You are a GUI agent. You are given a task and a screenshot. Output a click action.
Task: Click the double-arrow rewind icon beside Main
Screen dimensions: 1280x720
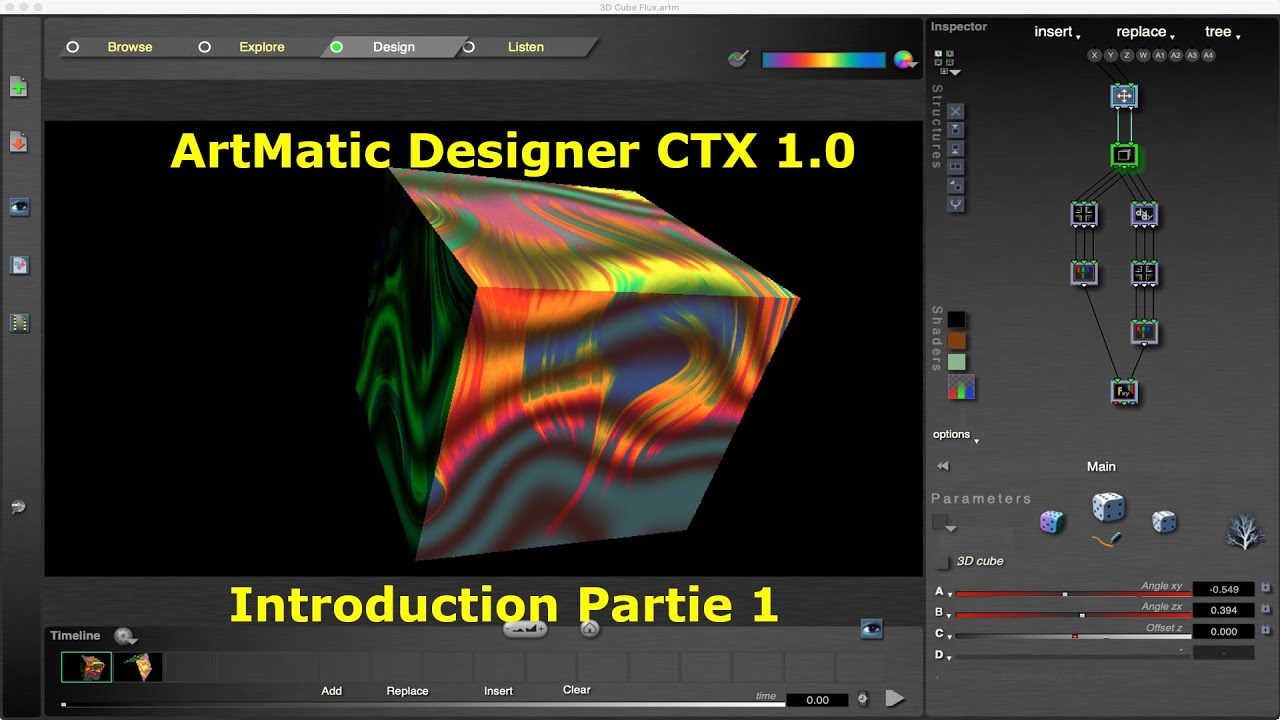[x=942, y=466]
